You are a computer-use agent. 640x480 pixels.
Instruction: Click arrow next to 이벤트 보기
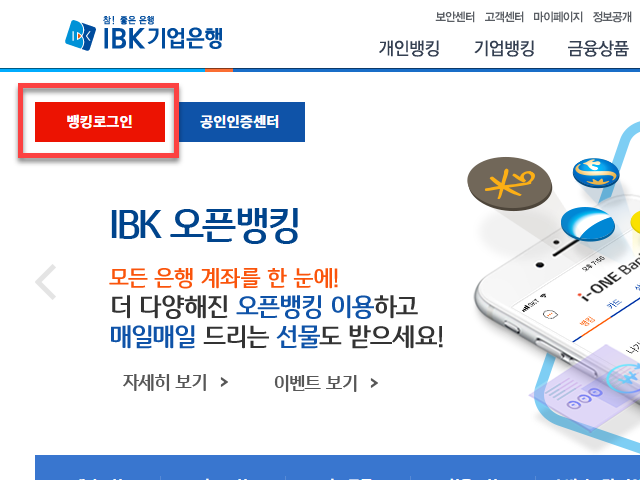tap(374, 383)
